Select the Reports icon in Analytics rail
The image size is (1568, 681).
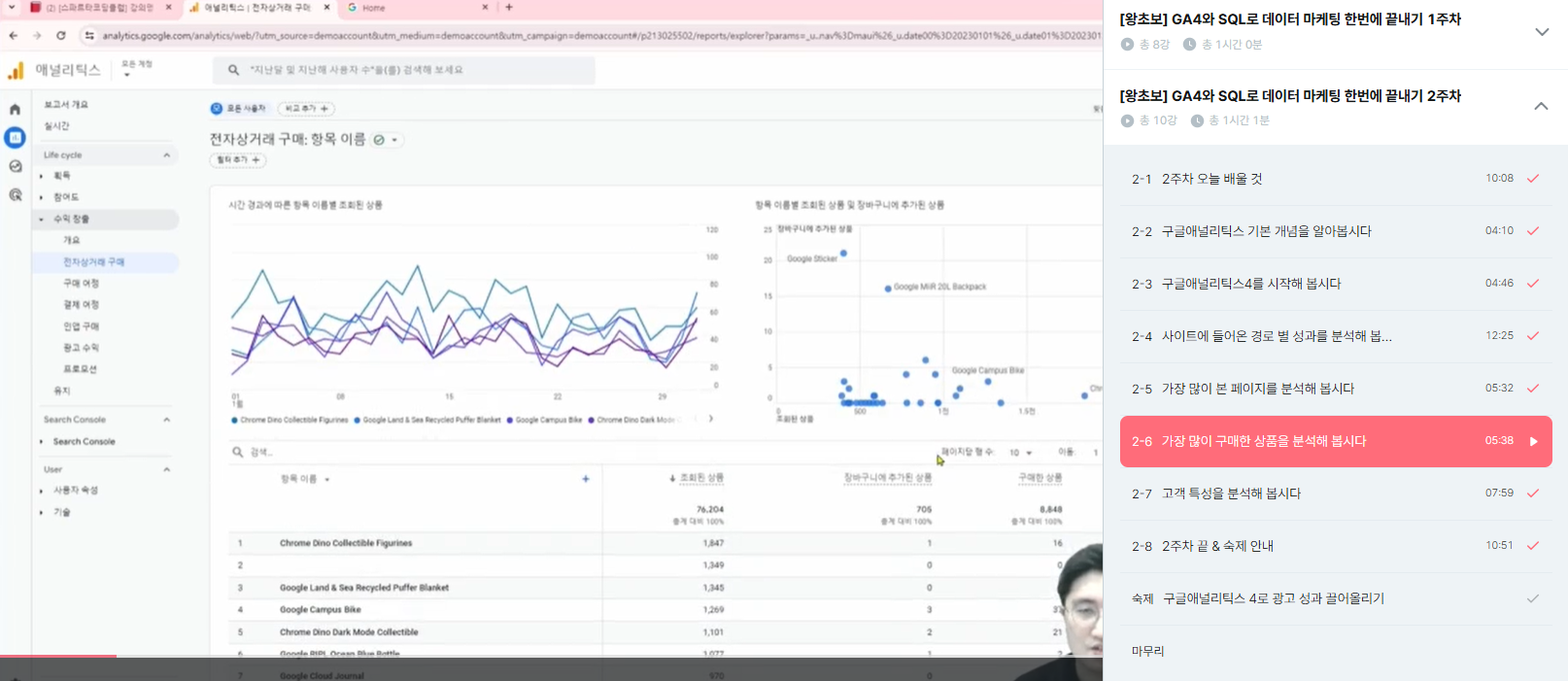click(x=15, y=138)
